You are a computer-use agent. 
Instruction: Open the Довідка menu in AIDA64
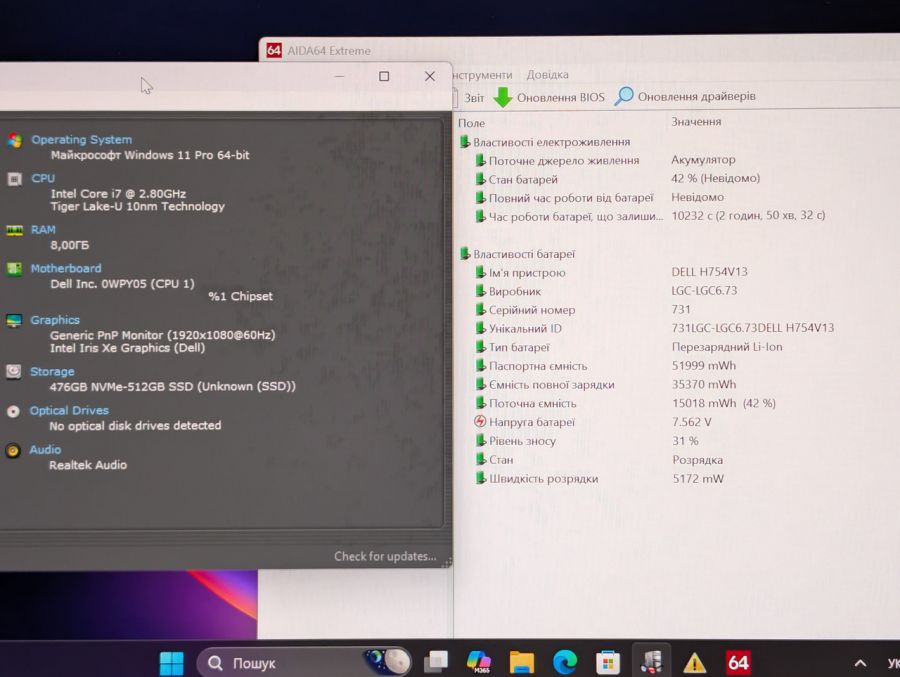tap(548, 75)
